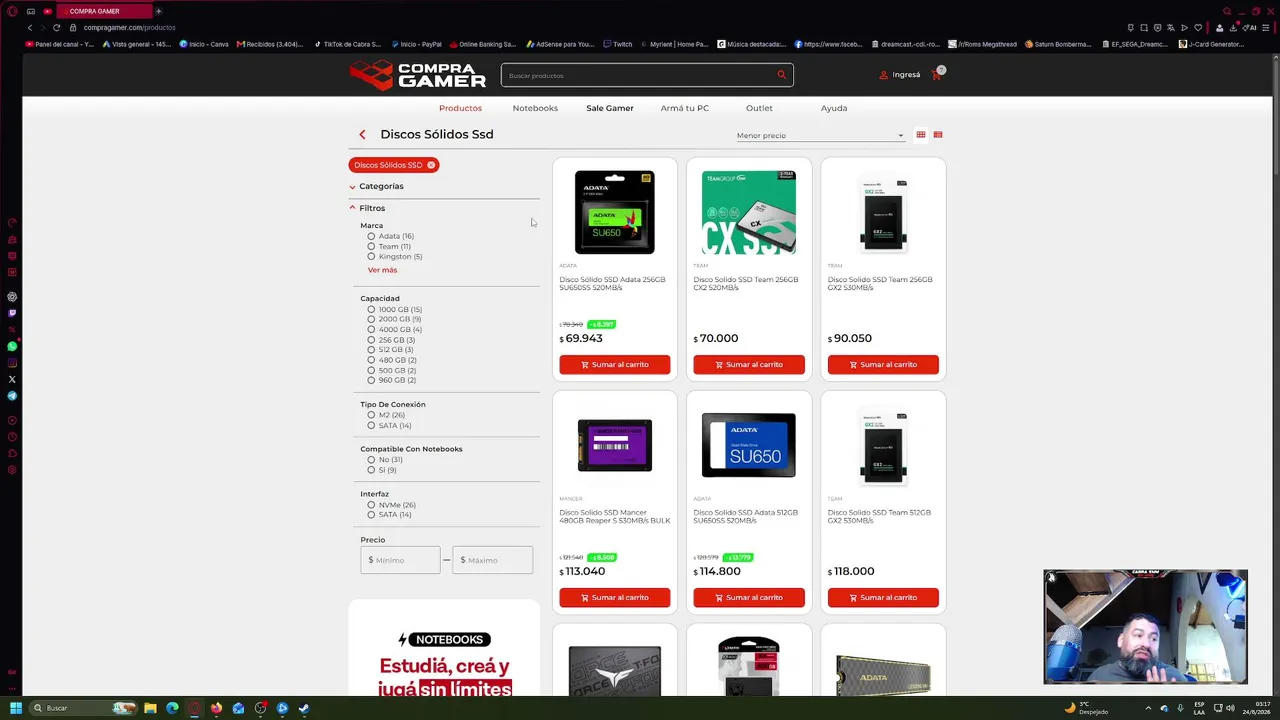
Task: Switch to grid view layout
Action: [921, 135]
